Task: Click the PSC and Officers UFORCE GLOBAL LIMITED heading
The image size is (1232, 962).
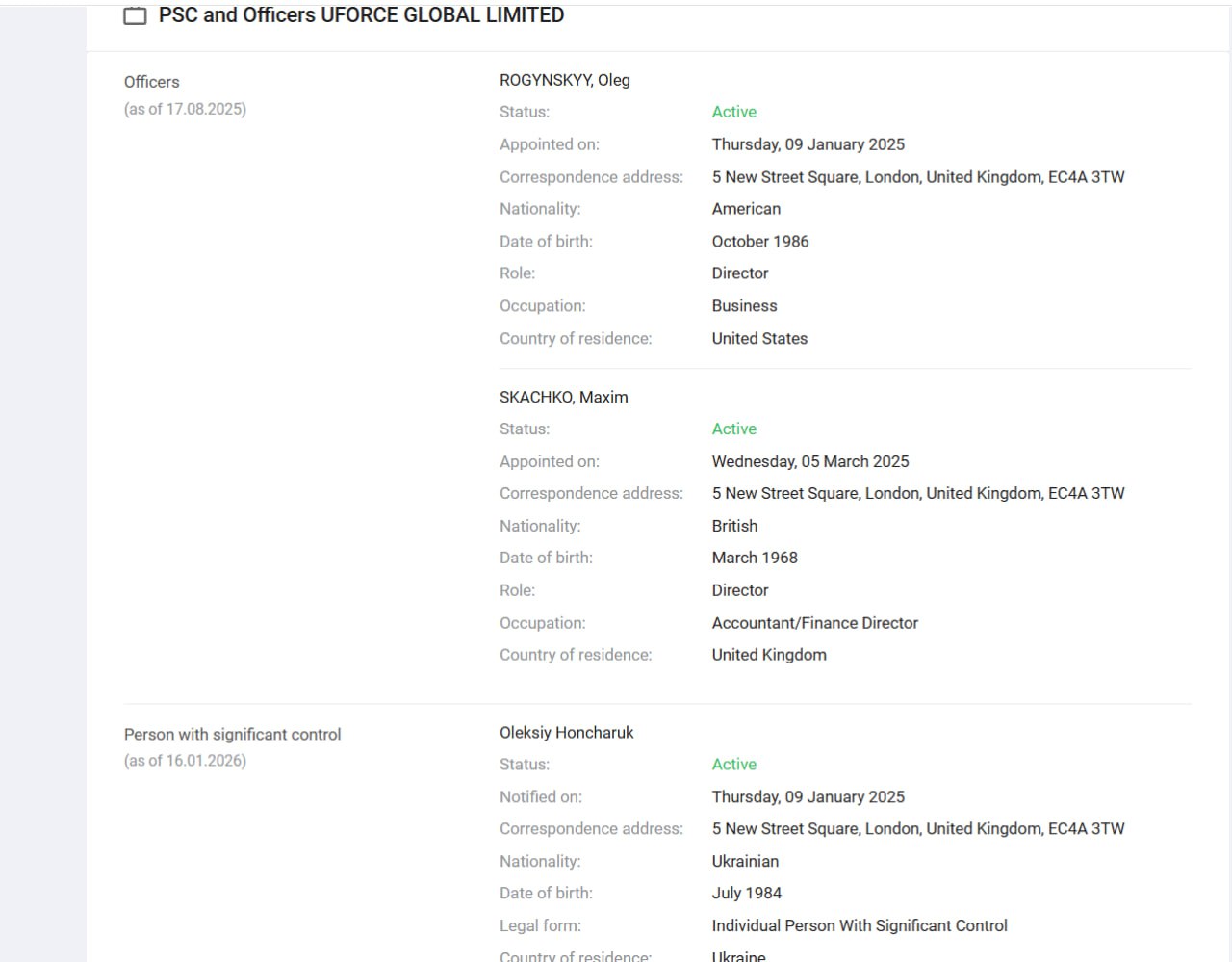Action: pyautogui.click(x=361, y=15)
